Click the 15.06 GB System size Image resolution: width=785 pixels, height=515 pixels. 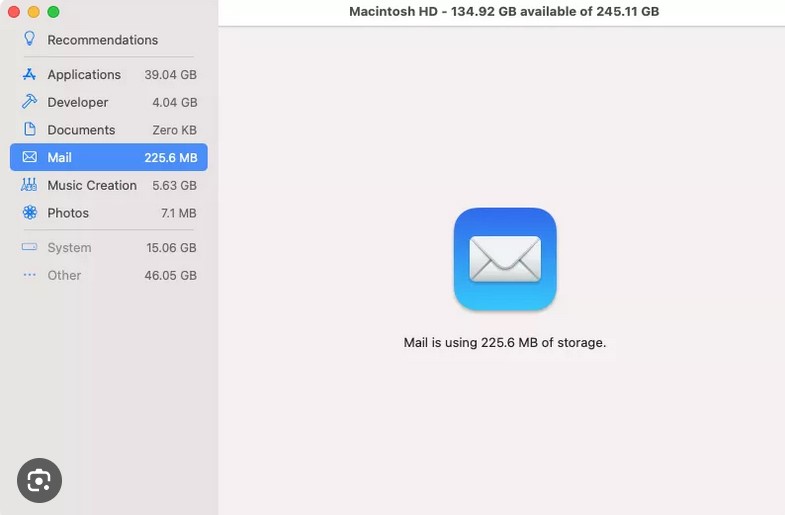click(x=171, y=248)
